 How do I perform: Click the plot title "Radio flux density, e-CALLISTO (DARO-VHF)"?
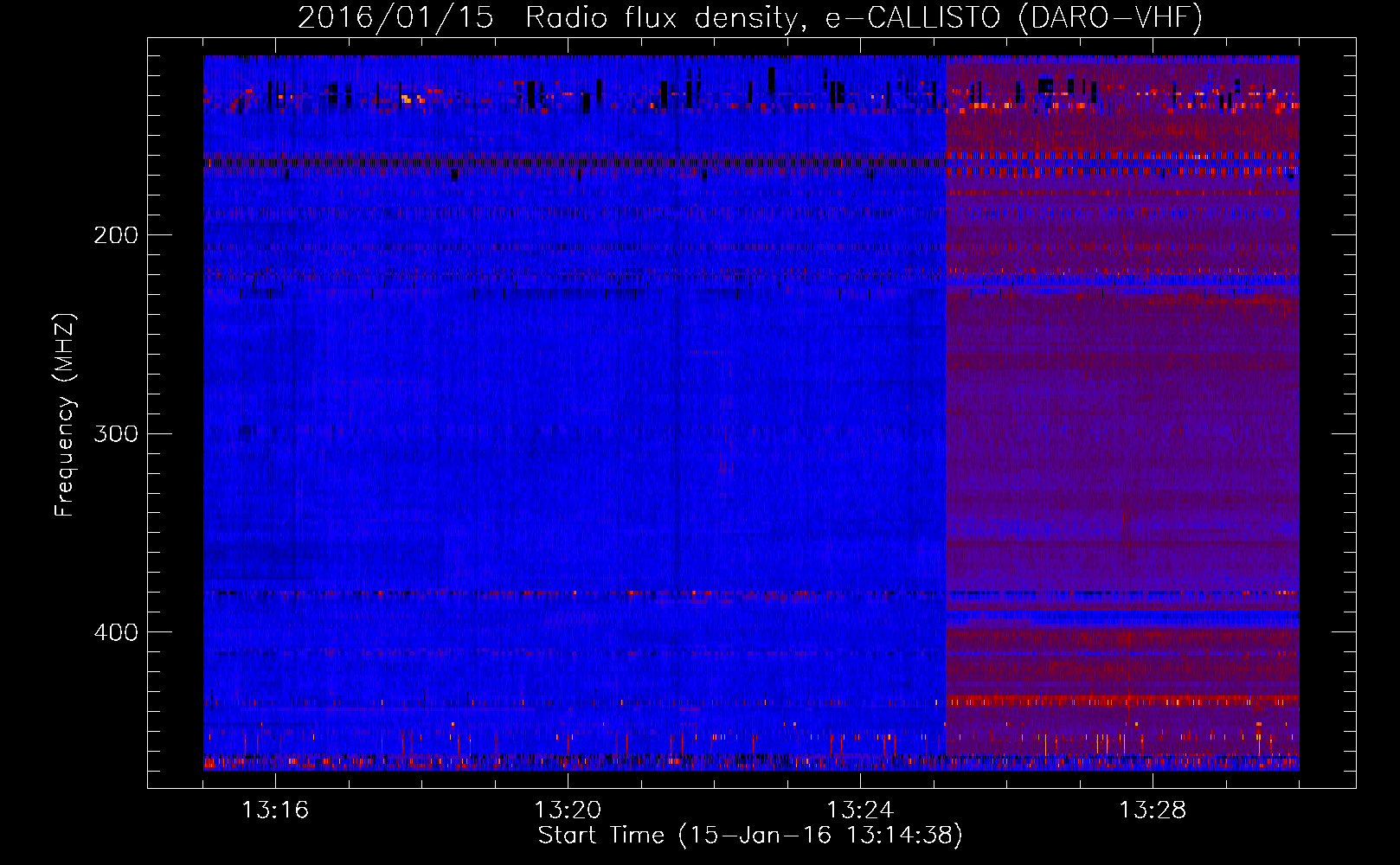coord(864,17)
